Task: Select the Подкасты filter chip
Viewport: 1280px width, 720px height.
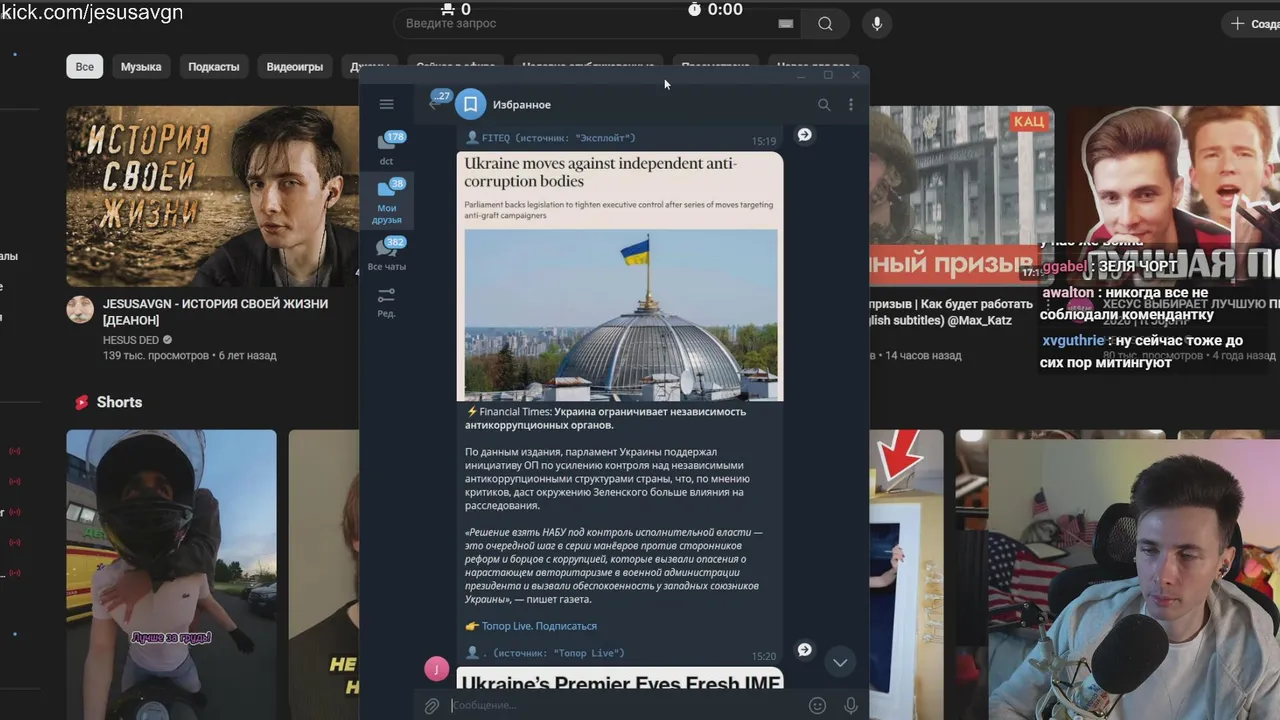Action: coord(214,67)
